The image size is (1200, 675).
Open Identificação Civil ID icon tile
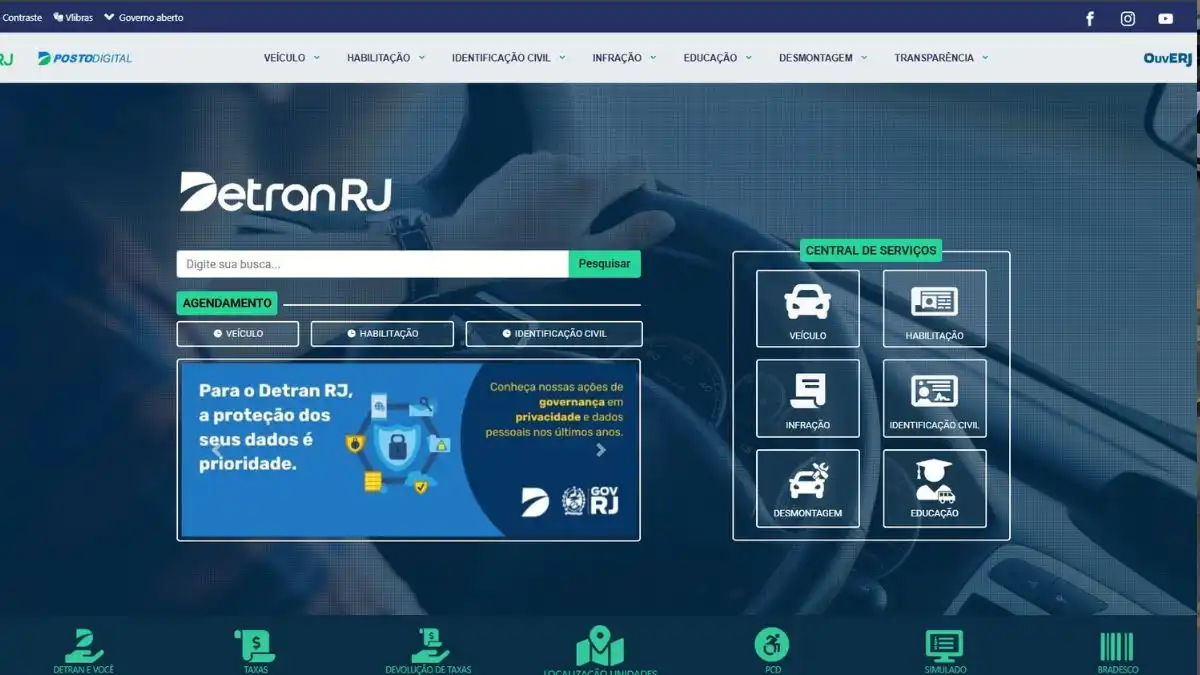[935, 398]
